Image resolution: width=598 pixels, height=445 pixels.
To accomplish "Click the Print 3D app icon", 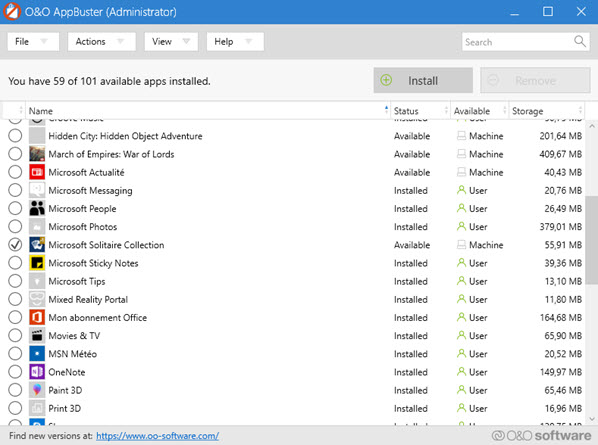I will (37, 408).
